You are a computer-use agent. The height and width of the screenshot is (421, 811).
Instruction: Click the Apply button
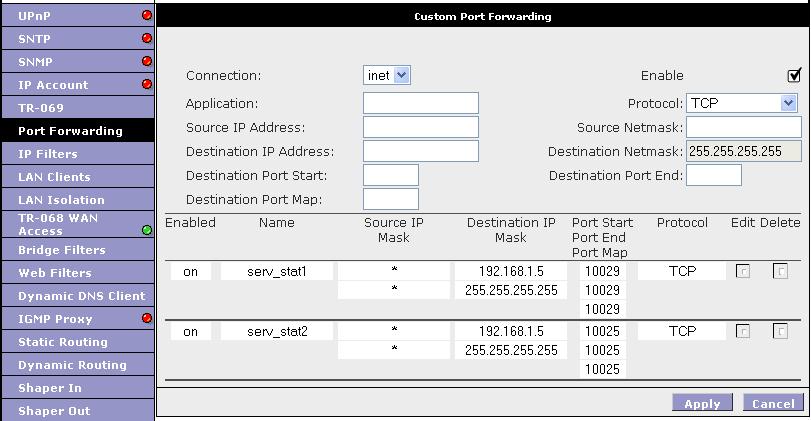click(702, 403)
